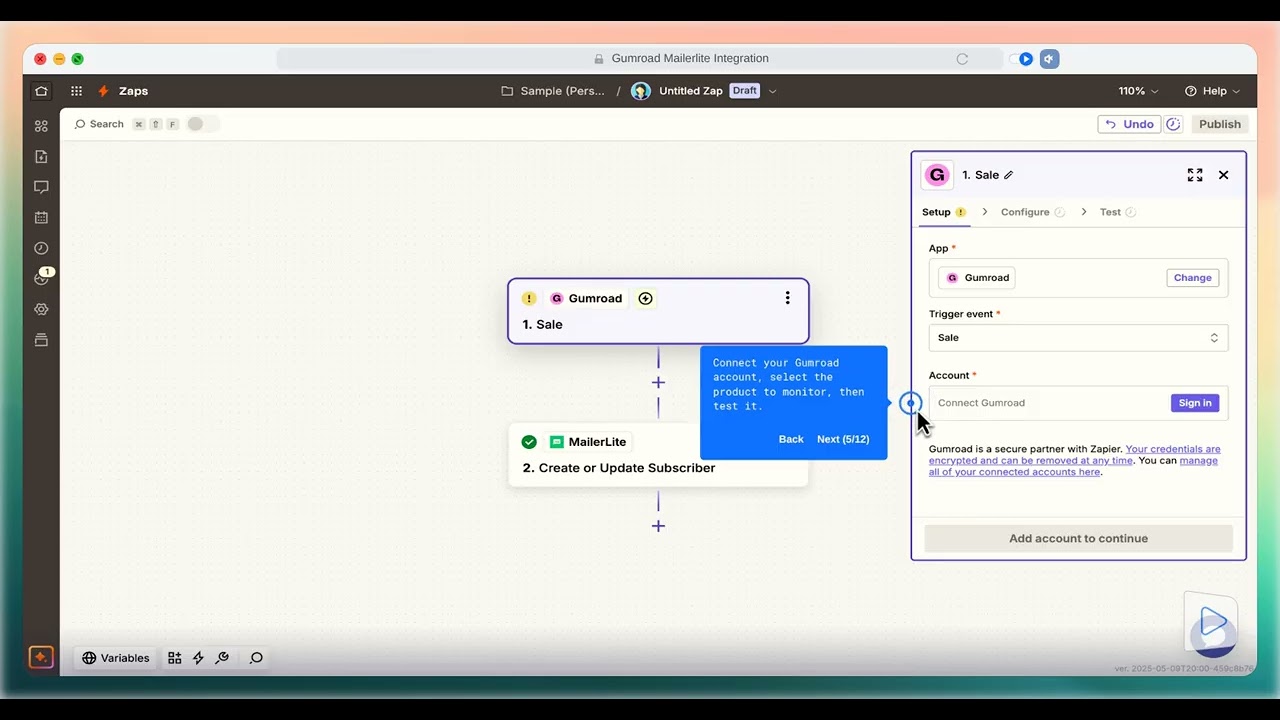The width and height of the screenshot is (1280, 720).
Task: Expand the Untitled Zap chevron
Action: click(773, 91)
